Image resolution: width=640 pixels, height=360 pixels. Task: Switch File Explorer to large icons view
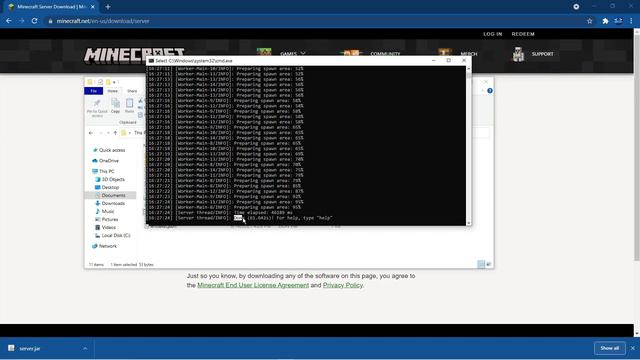pyautogui.click(x=489, y=264)
